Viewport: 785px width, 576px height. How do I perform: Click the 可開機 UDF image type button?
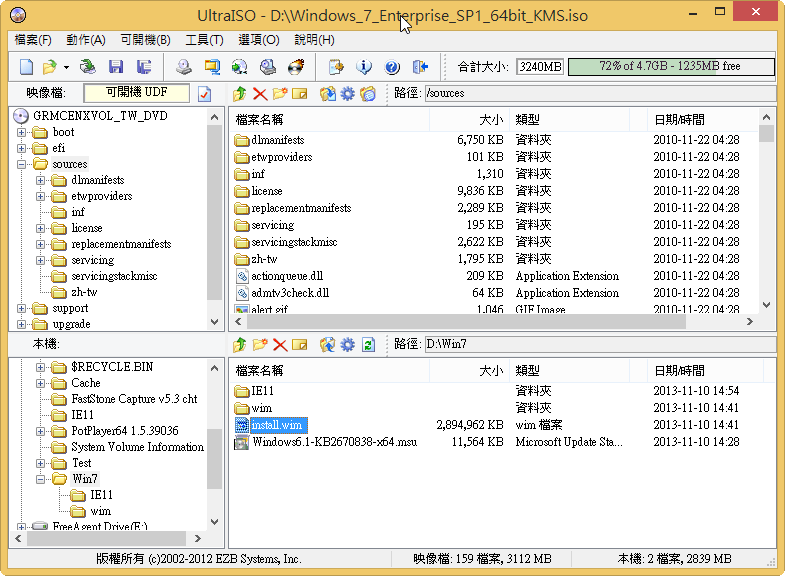point(137,93)
